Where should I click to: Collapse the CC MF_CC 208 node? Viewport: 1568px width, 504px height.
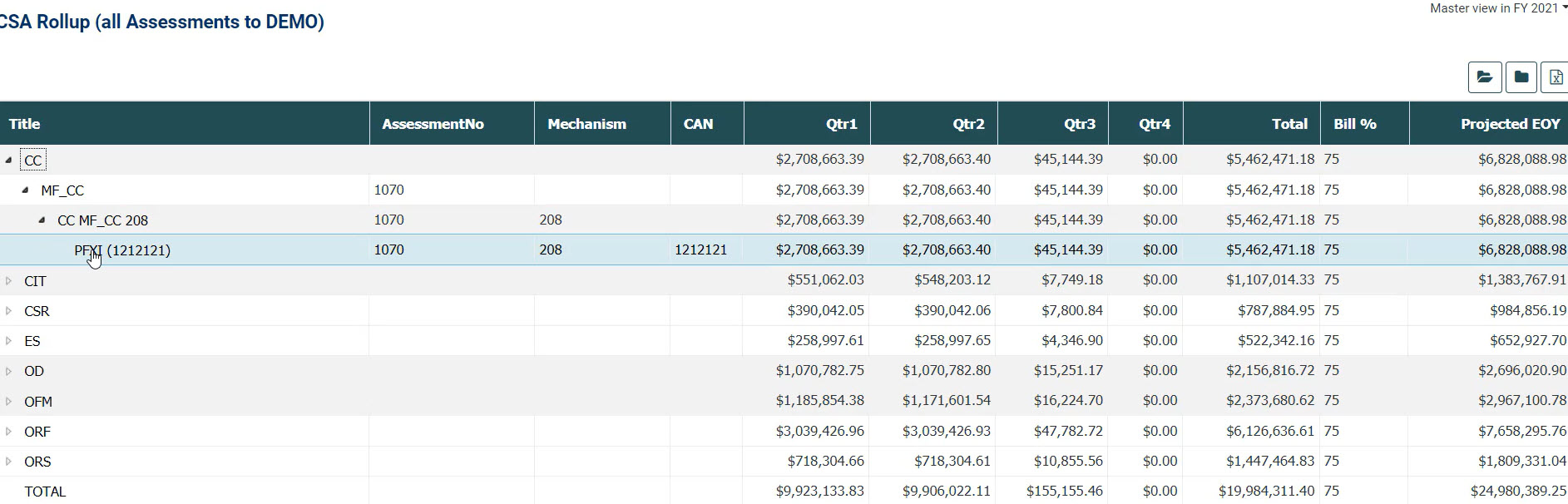(x=42, y=220)
